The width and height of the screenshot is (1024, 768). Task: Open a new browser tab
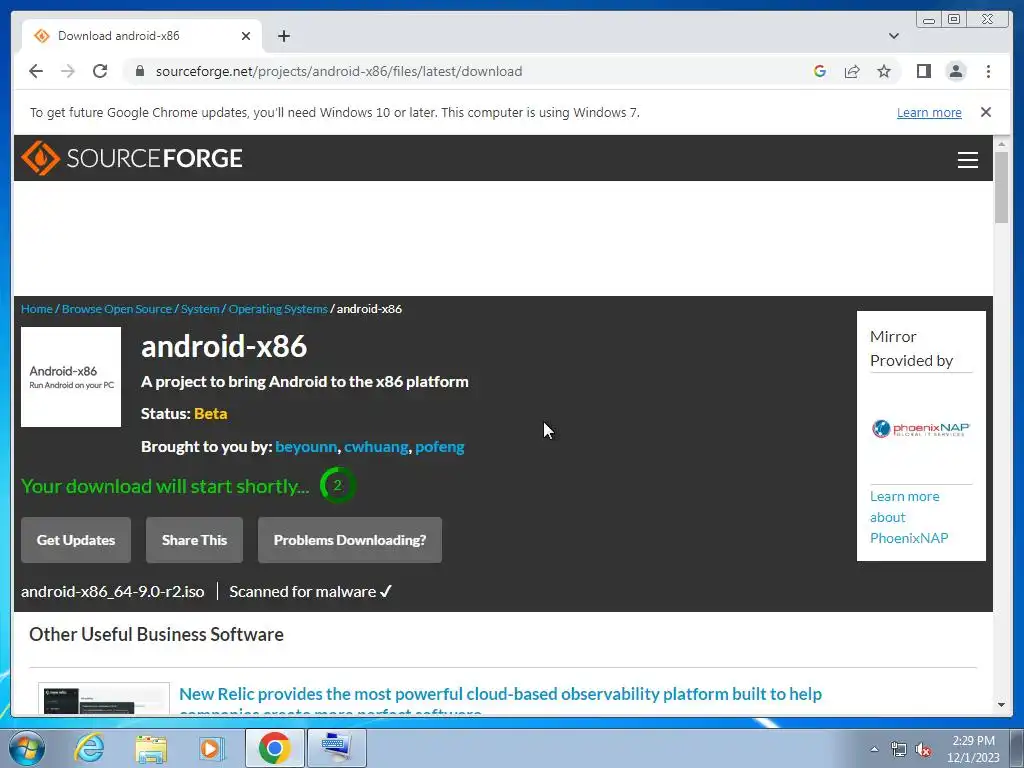(283, 36)
